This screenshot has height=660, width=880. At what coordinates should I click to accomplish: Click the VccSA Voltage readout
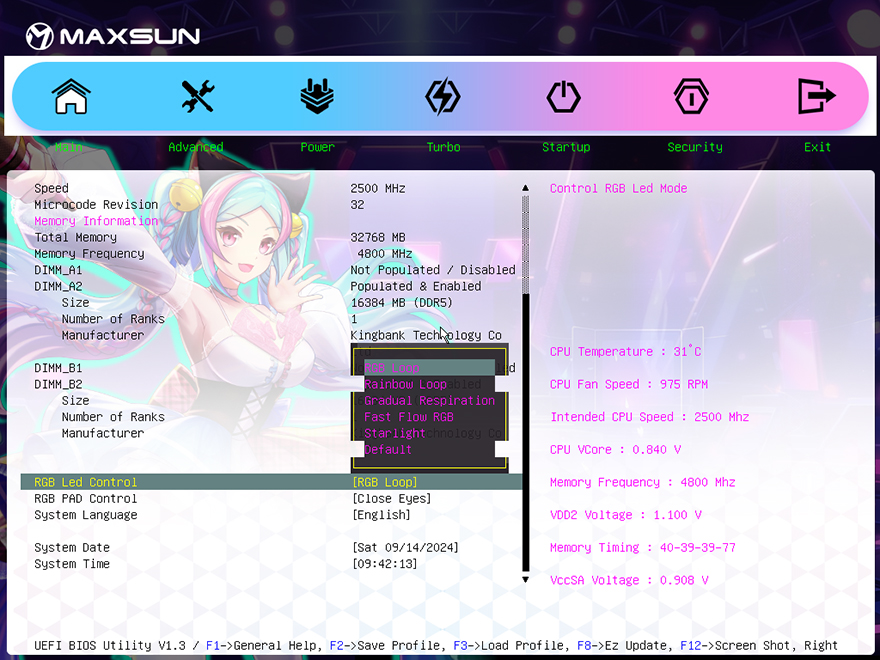629,580
